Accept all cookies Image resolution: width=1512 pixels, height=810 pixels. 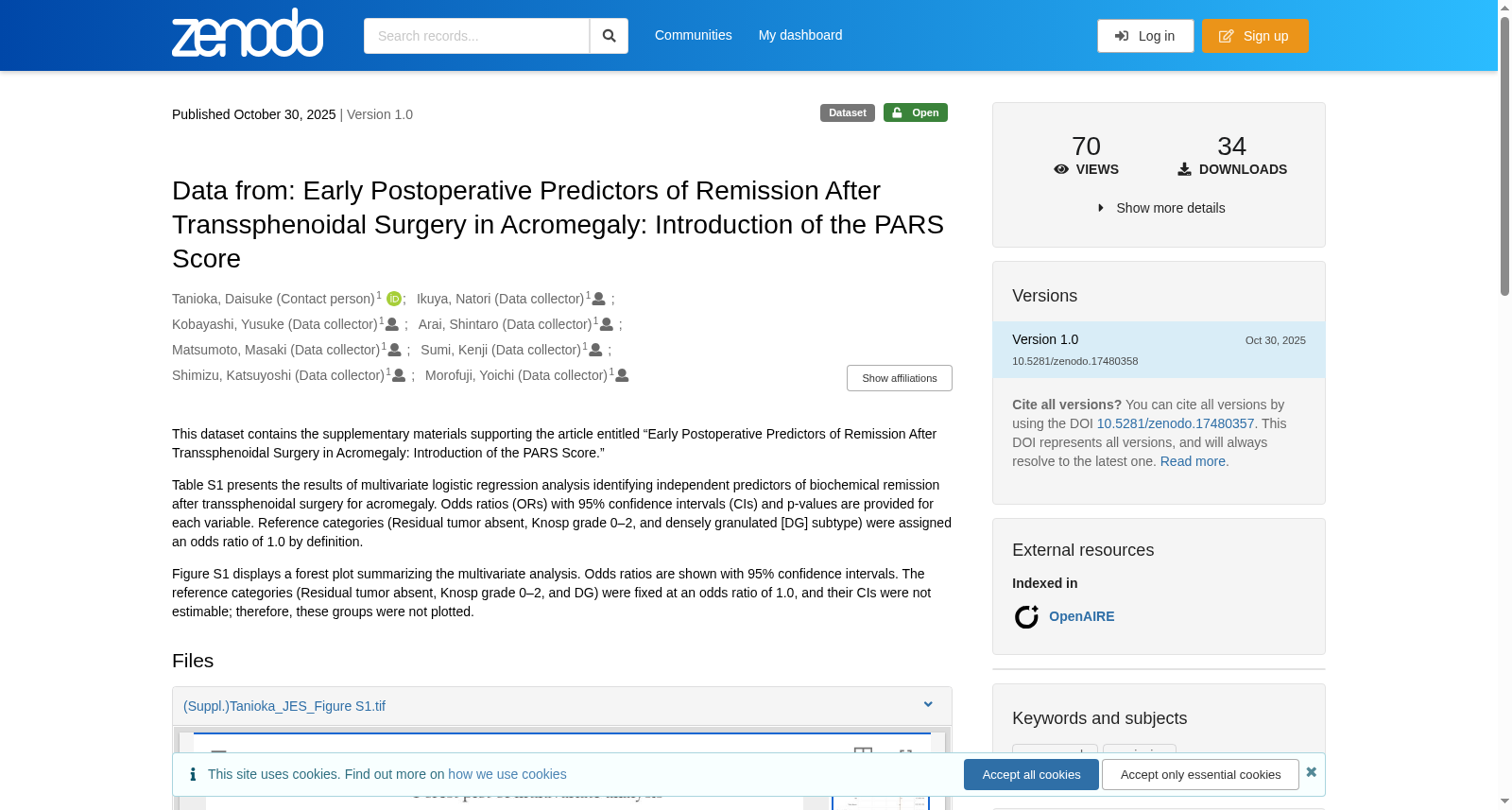pyautogui.click(x=1031, y=775)
